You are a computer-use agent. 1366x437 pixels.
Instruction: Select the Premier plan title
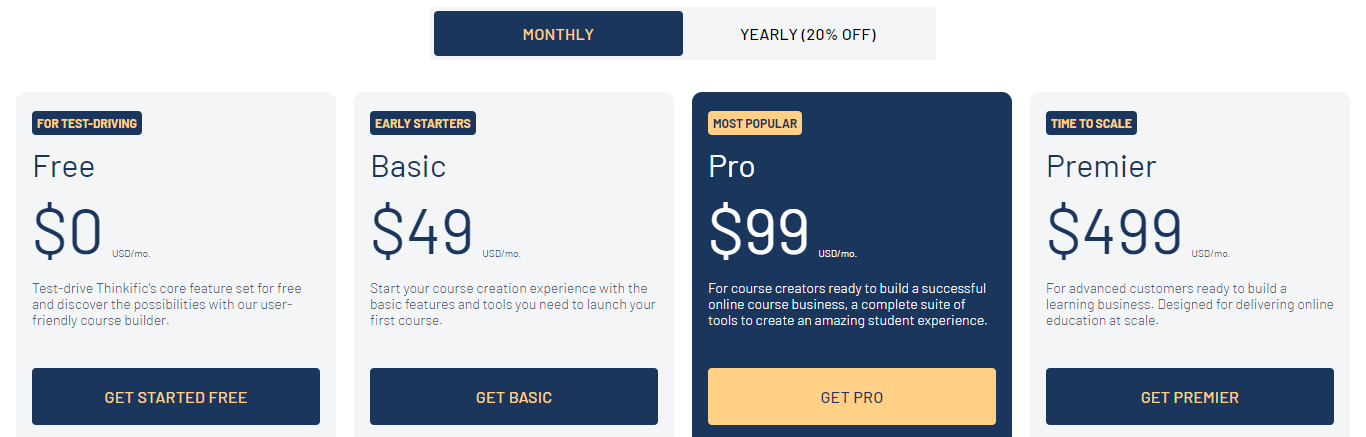[1101, 166]
